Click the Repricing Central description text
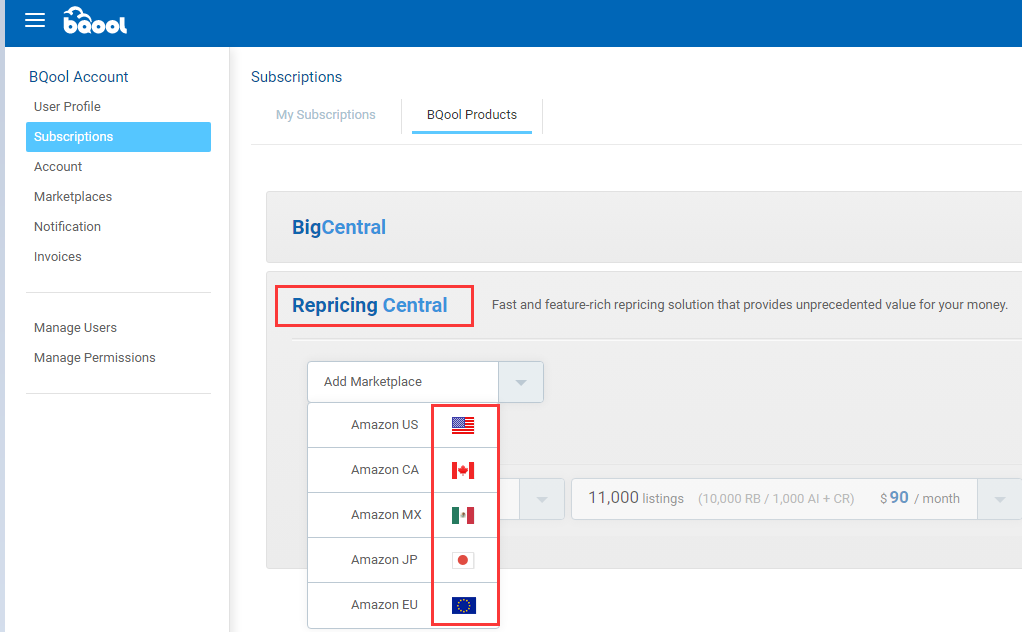The width and height of the screenshot is (1022, 632). (750, 305)
